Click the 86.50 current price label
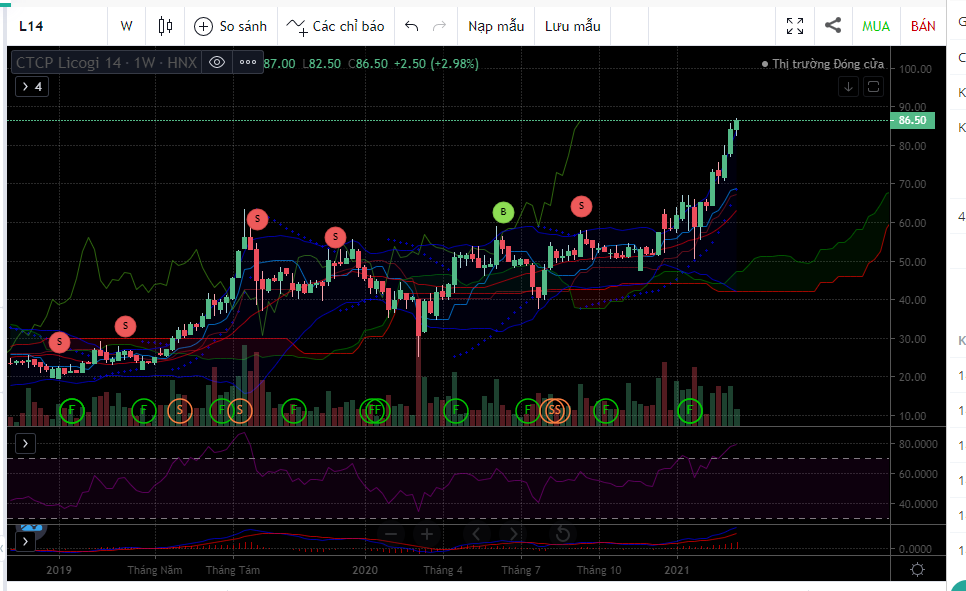The image size is (966, 591). coord(912,120)
